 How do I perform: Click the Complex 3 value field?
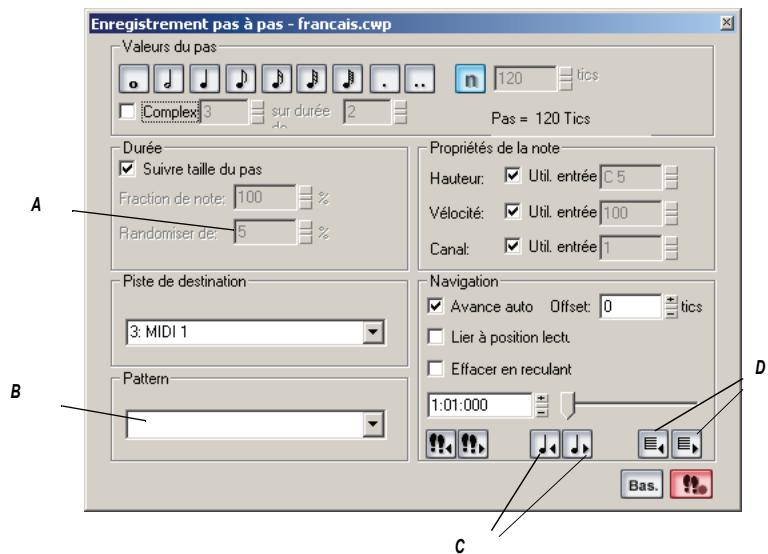pos(225,112)
